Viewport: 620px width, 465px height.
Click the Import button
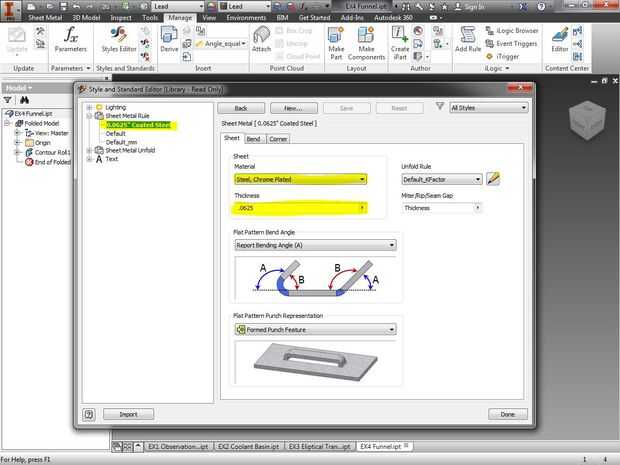point(129,414)
